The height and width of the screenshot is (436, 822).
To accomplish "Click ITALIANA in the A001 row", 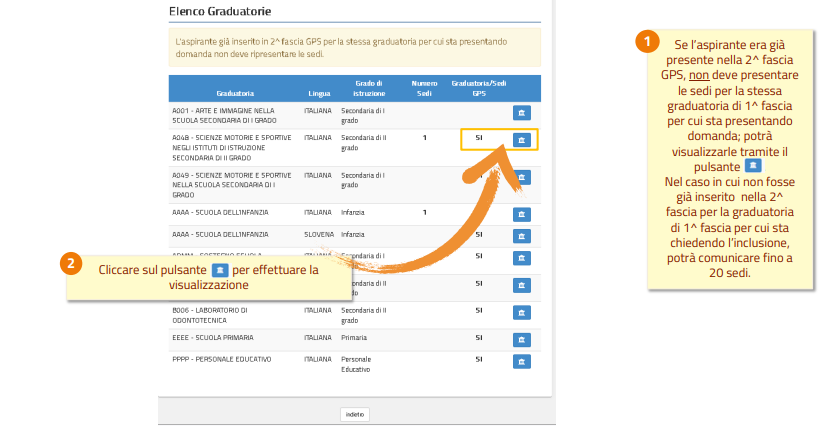I will pyautogui.click(x=318, y=111).
